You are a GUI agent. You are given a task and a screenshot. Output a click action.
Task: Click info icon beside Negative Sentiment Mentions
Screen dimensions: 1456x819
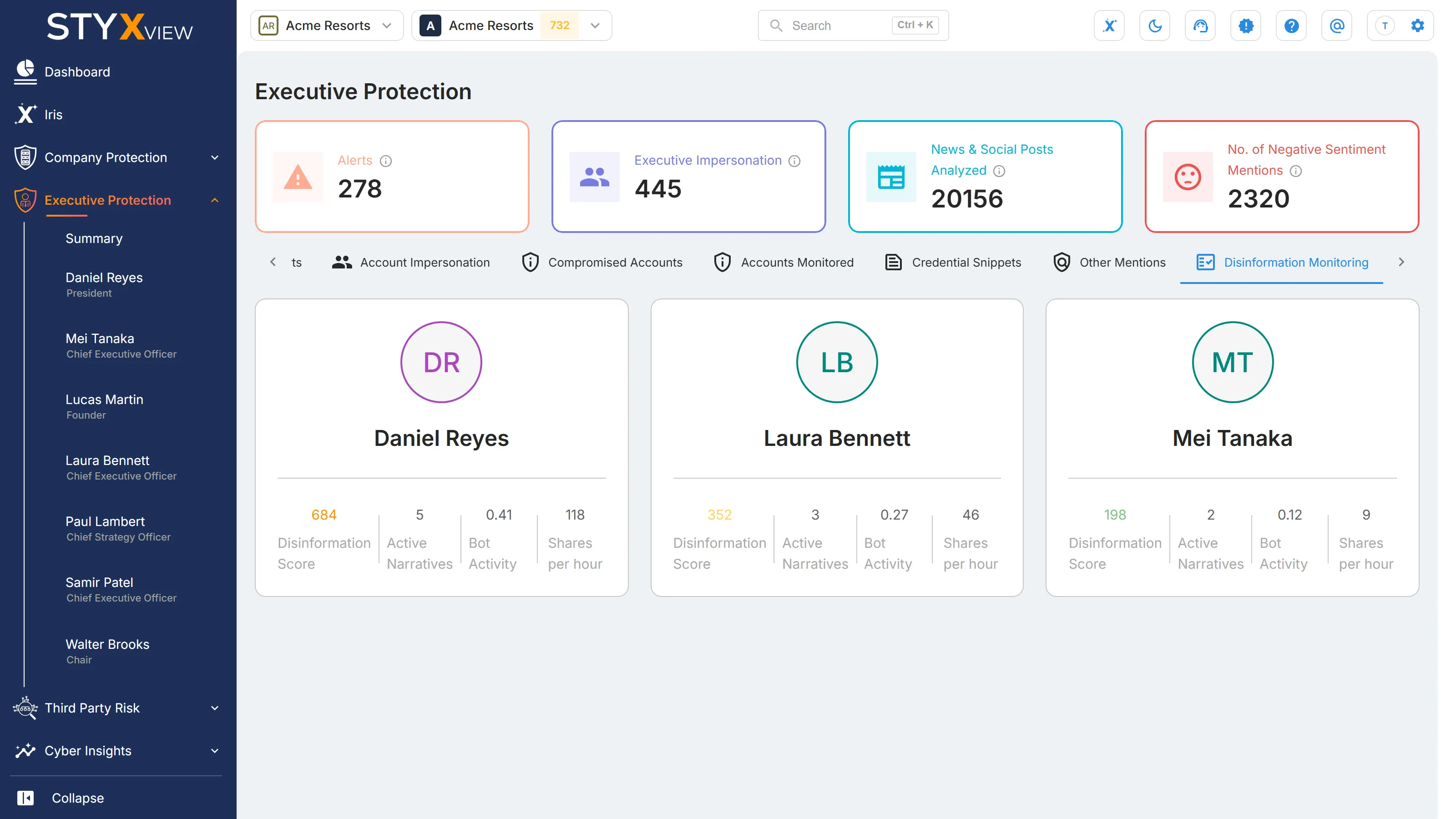pyautogui.click(x=1295, y=171)
